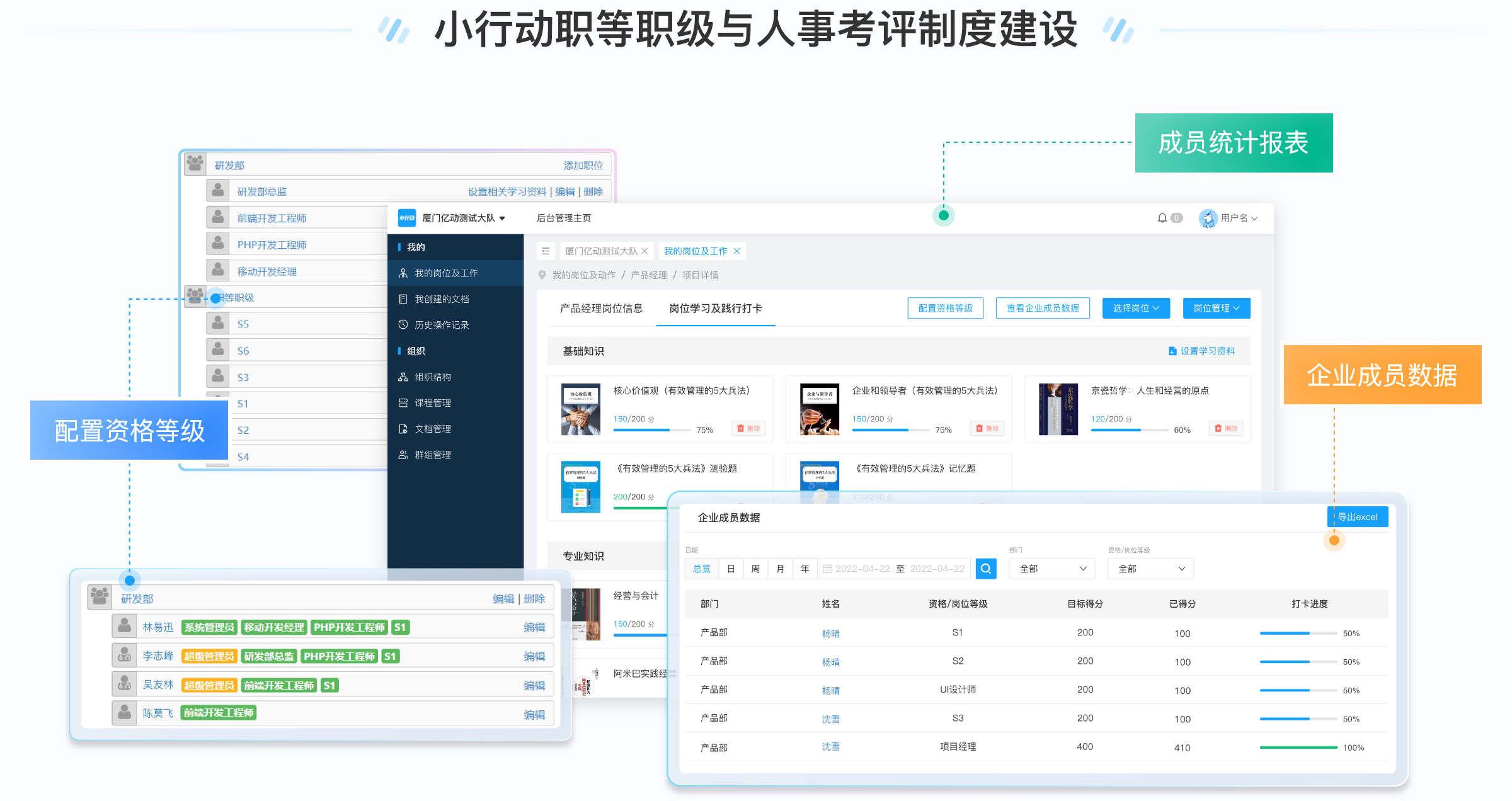The image size is (1512, 801).
Task: Open the 岗位管理 dropdown
Action: 1216,308
